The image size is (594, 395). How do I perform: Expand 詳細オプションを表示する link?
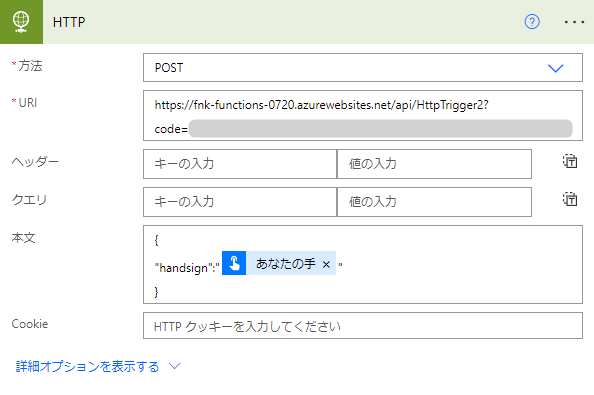(87, 366)
